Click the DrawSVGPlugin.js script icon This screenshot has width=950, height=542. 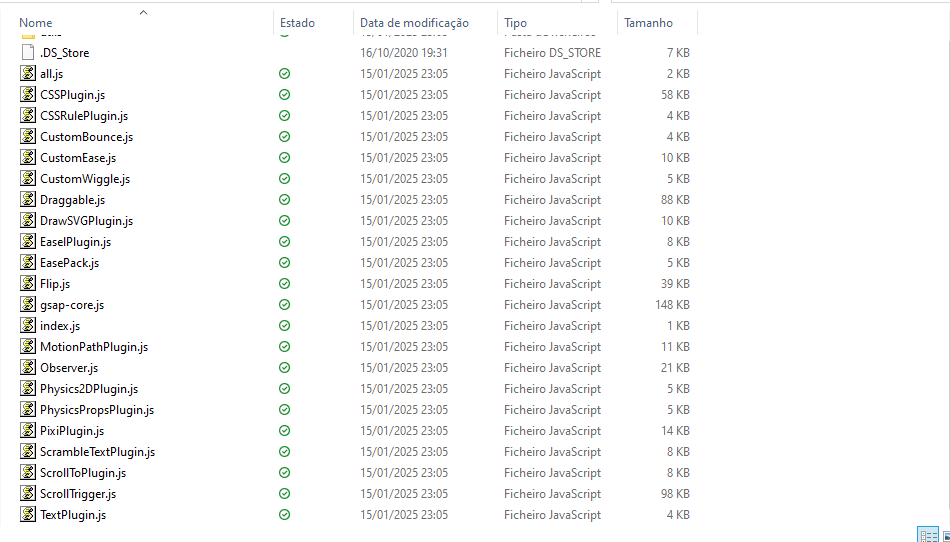[x=28, y=220]
